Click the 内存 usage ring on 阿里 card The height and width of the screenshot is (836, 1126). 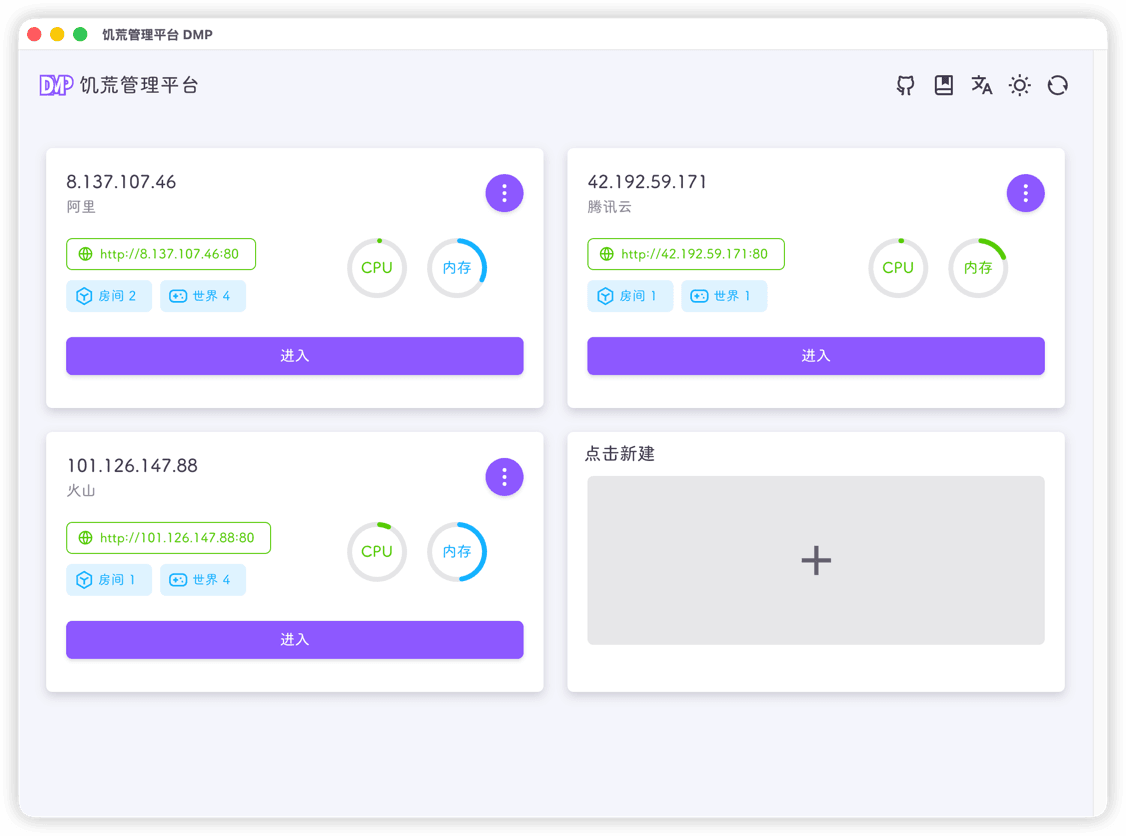pos(457,268)
